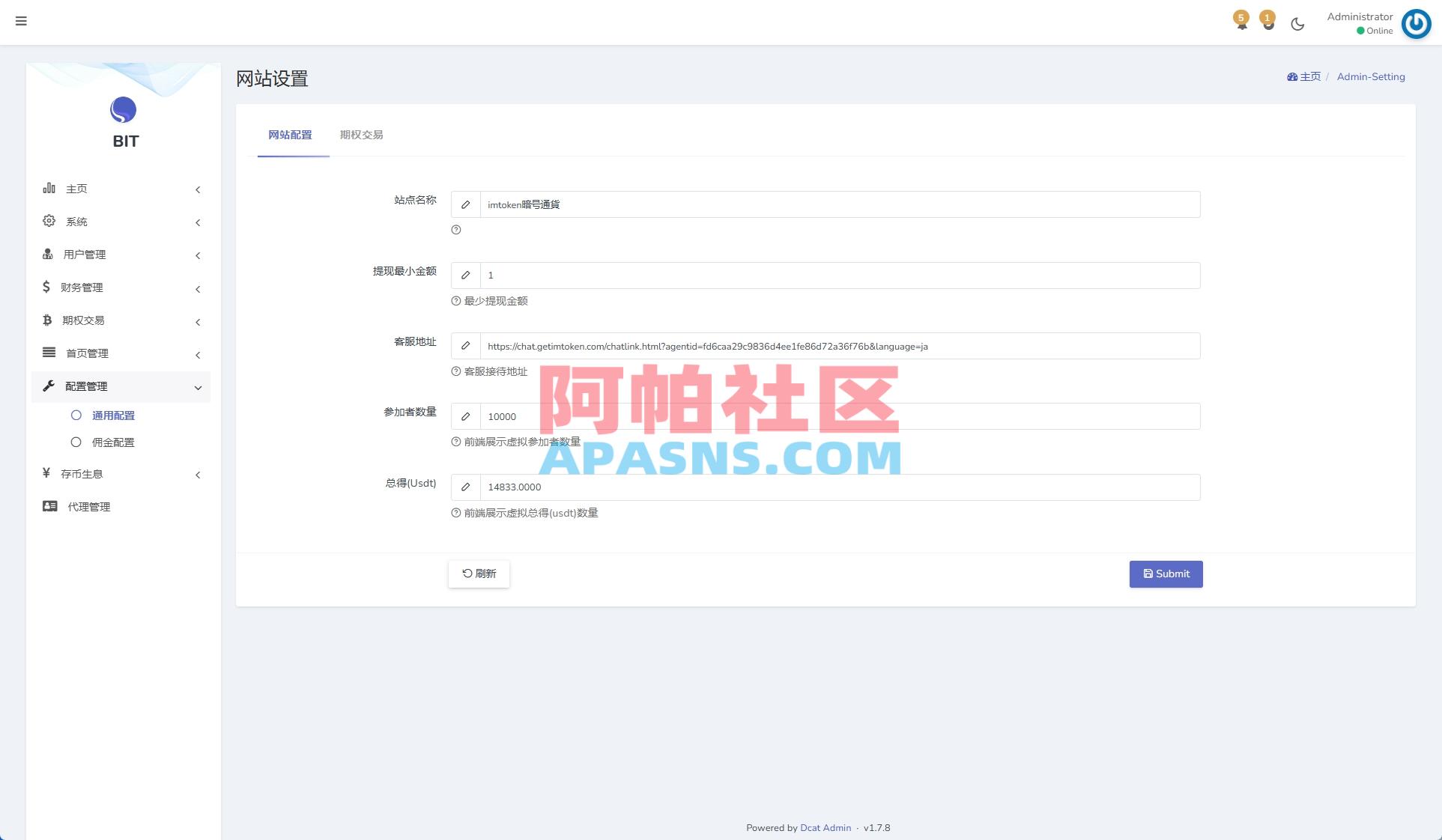Click the hamburger menu to collapse sidebar
This screenshot has height=840, width=1442.
tap(21, 21)
